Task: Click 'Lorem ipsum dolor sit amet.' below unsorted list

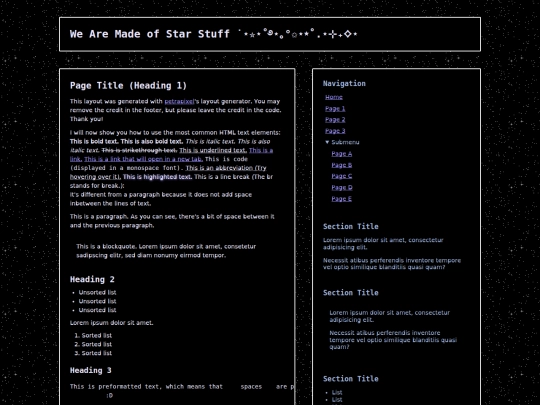Action: tap(112, 323)
